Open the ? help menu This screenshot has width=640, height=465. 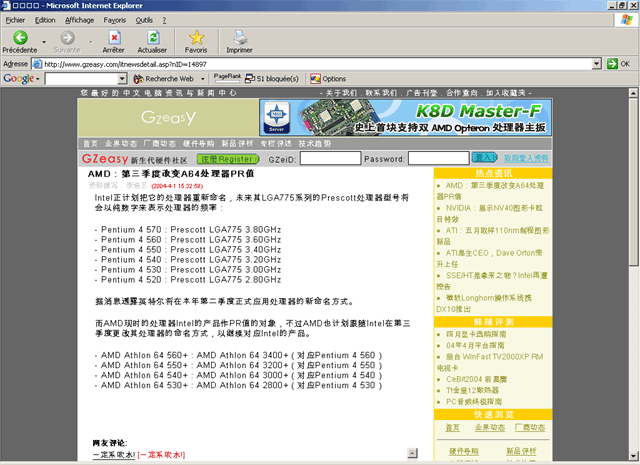point(164,20)
